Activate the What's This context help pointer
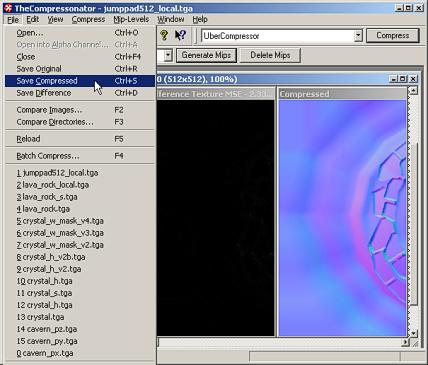Screen dimensions: 428x365 [x=180, y=35]
